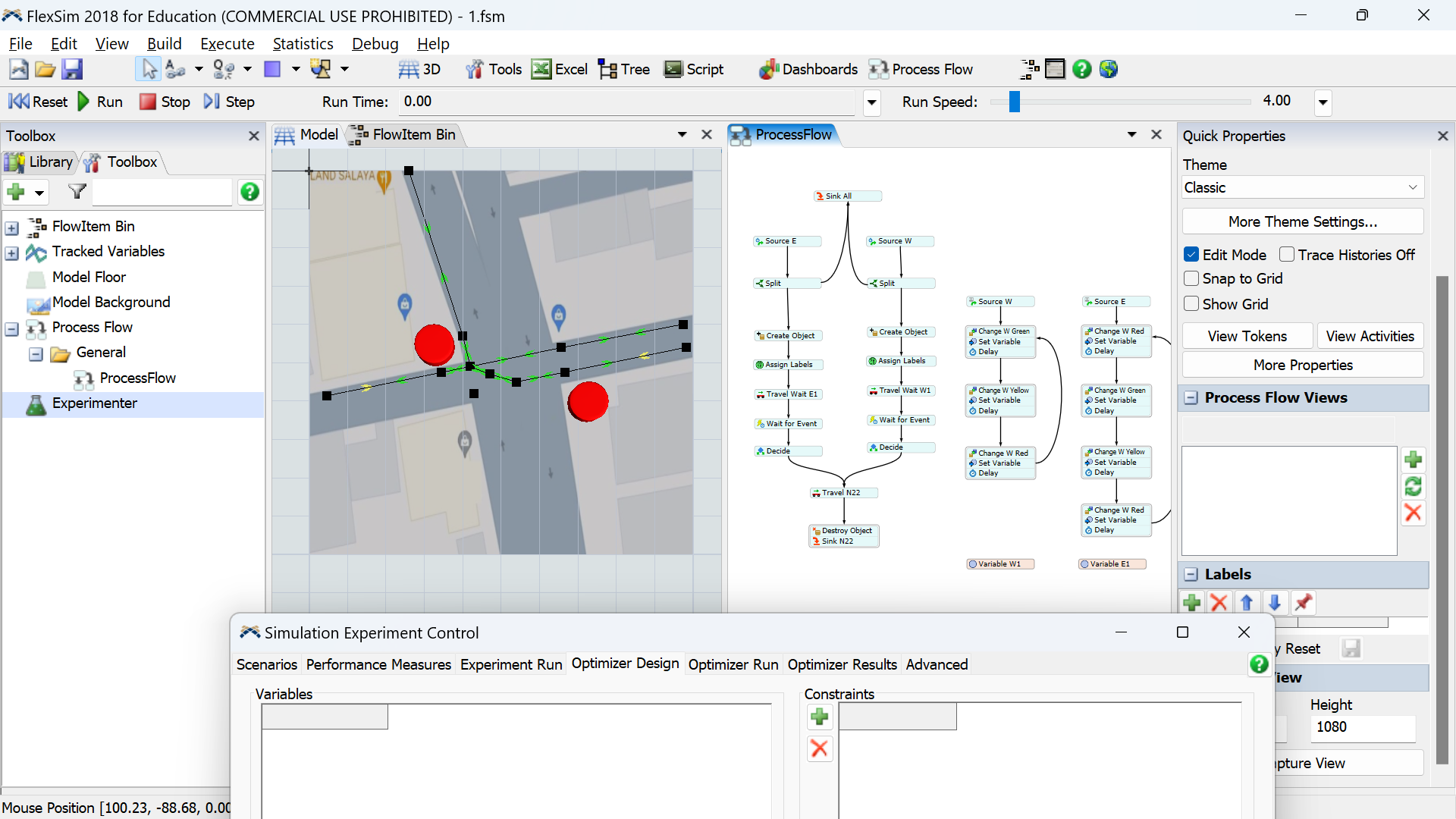Click the Reset simulation icon
The height and width of the screenshot is (819, 1456).
click(19, 102)
